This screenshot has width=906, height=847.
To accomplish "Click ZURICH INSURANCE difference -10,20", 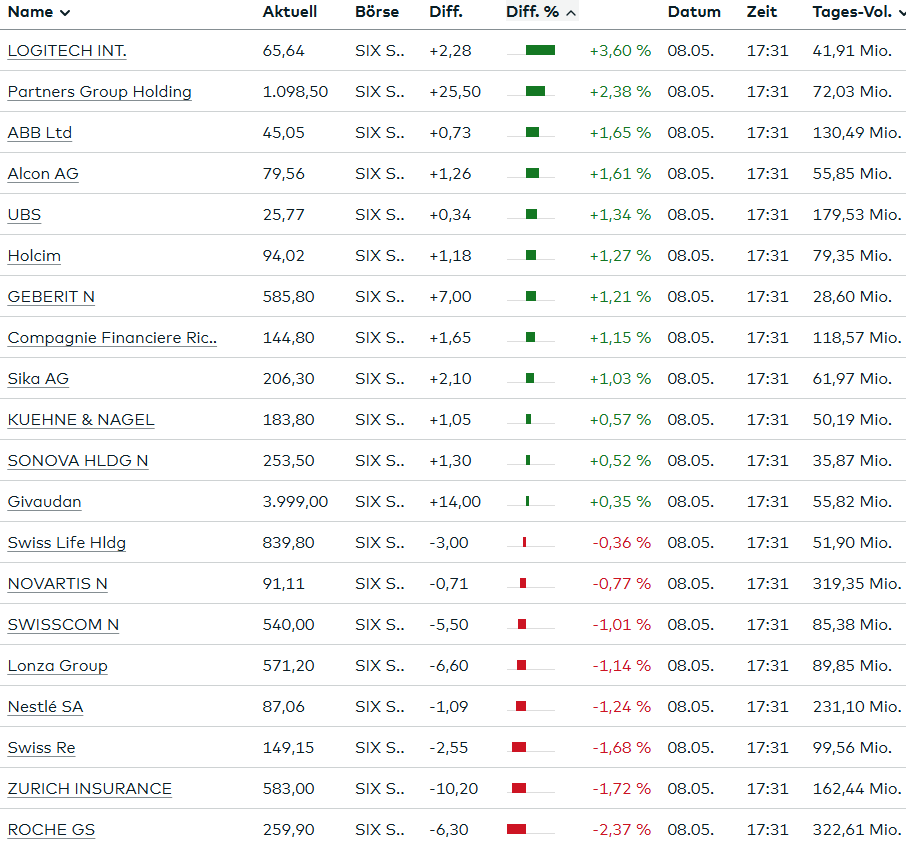I will pos(454,789).
